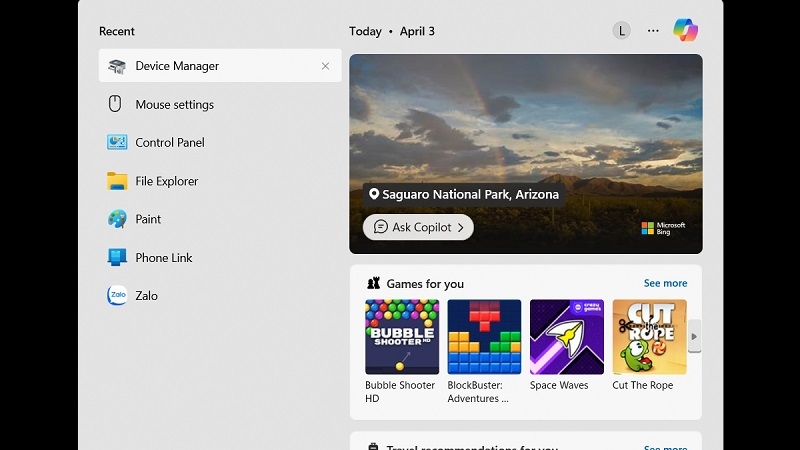Screen dimensions: 800x450
Task: Open the File Explorer folder icon
Action: tap(117, 181)
